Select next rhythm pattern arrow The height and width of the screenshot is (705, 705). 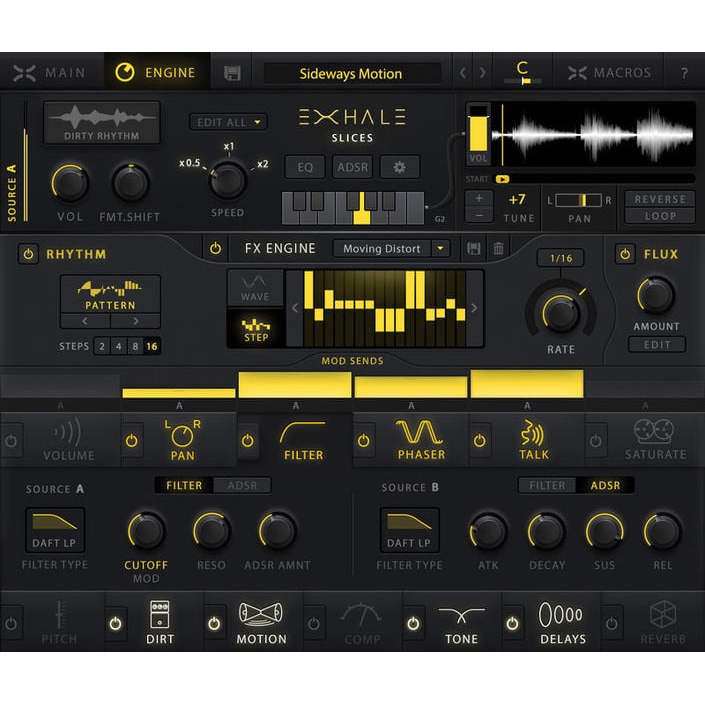(x=135, y=321)
